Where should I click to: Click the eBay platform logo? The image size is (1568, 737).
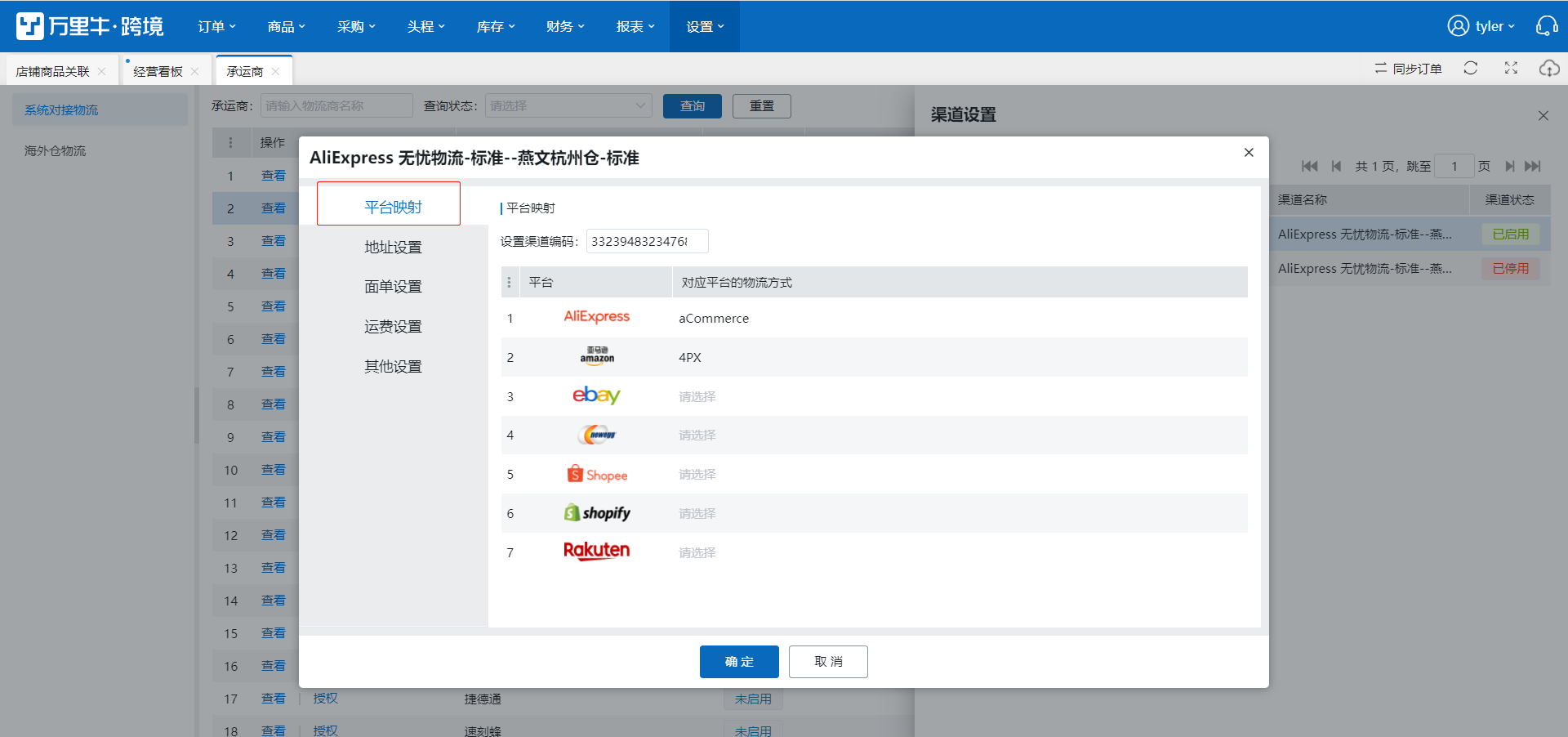click(597, 395)
